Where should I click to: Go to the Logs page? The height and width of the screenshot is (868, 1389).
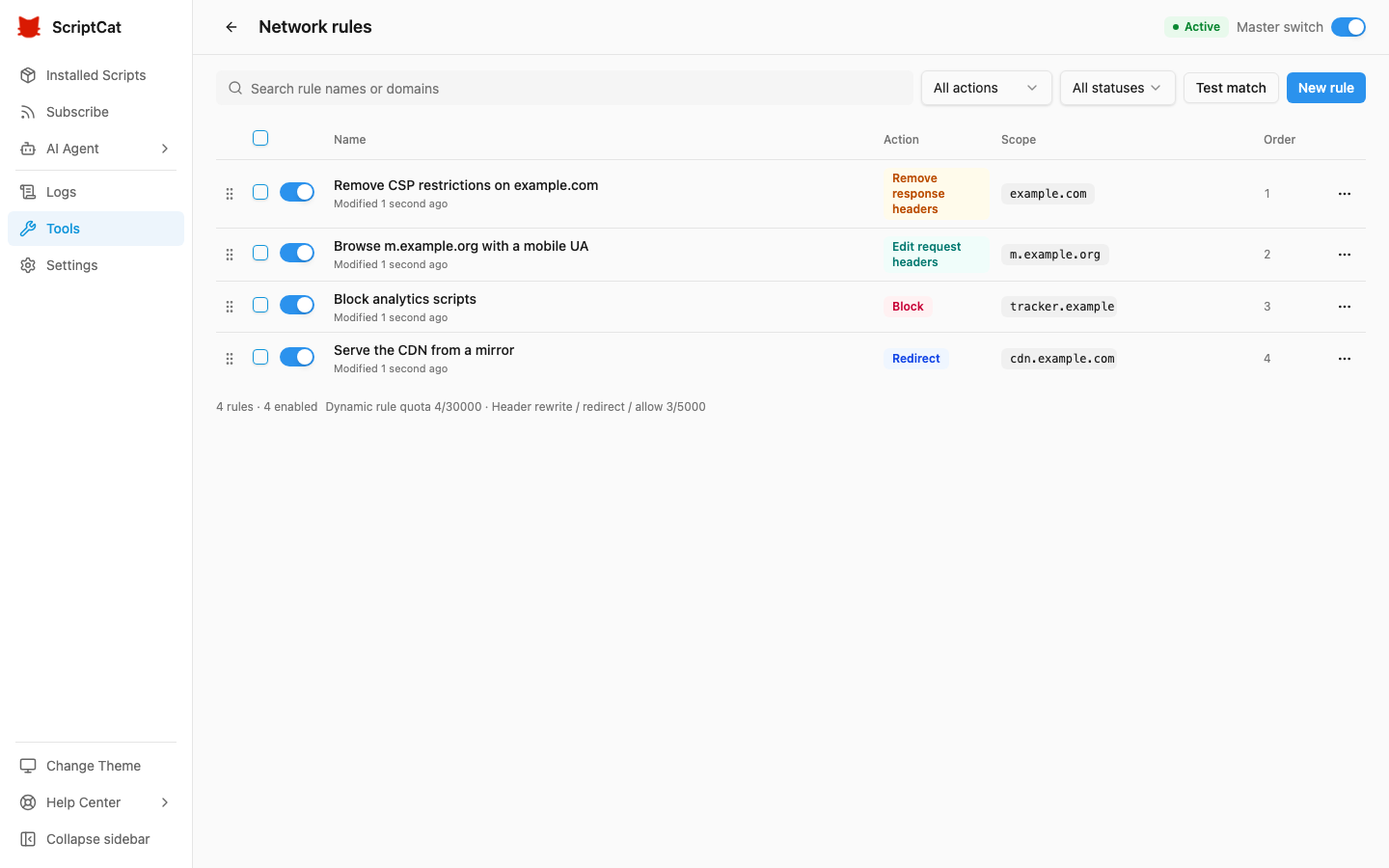[x=95, y=192]
